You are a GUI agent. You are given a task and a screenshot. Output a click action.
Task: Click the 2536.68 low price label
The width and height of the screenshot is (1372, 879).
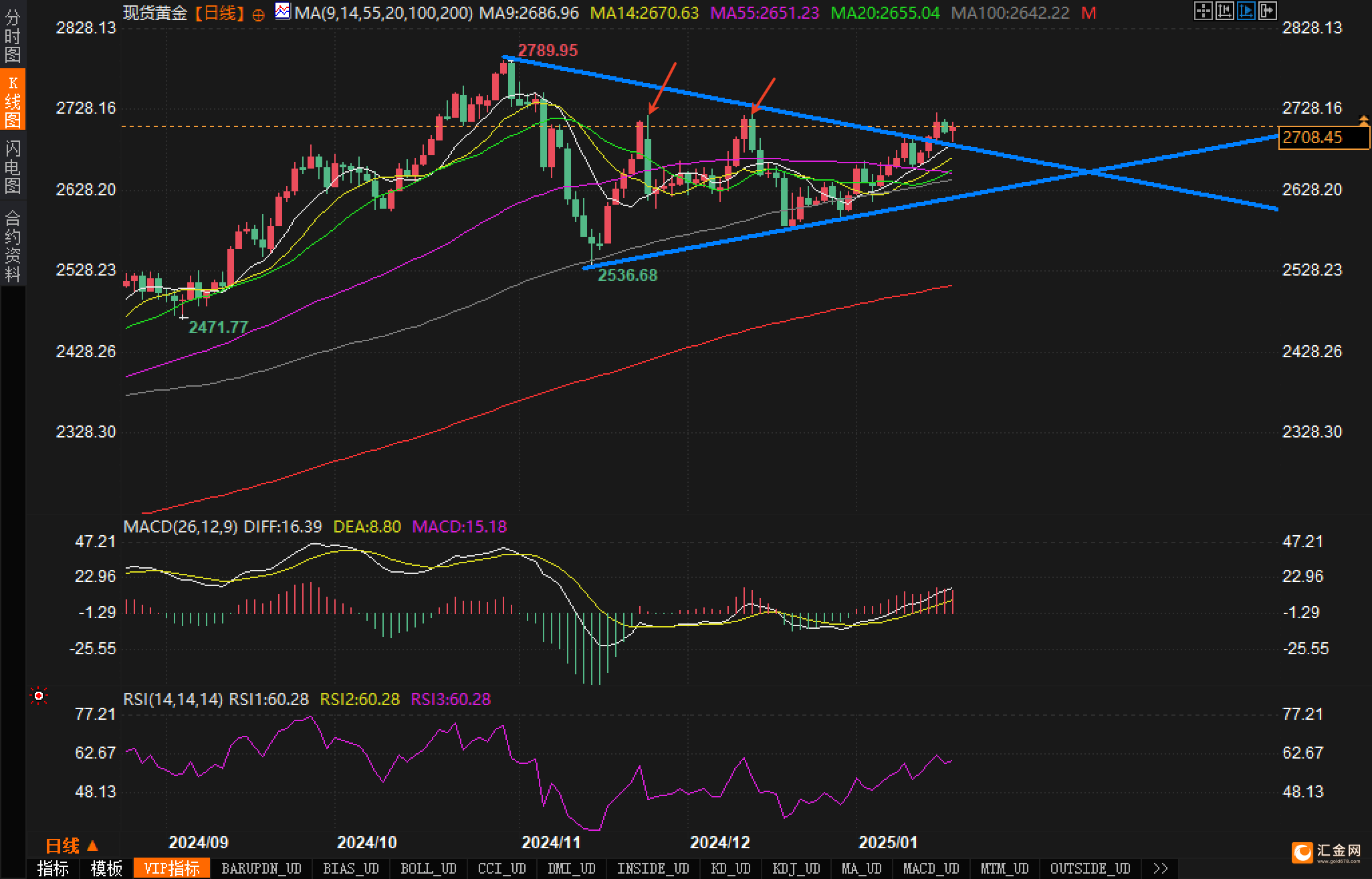(x=627, y=275)
